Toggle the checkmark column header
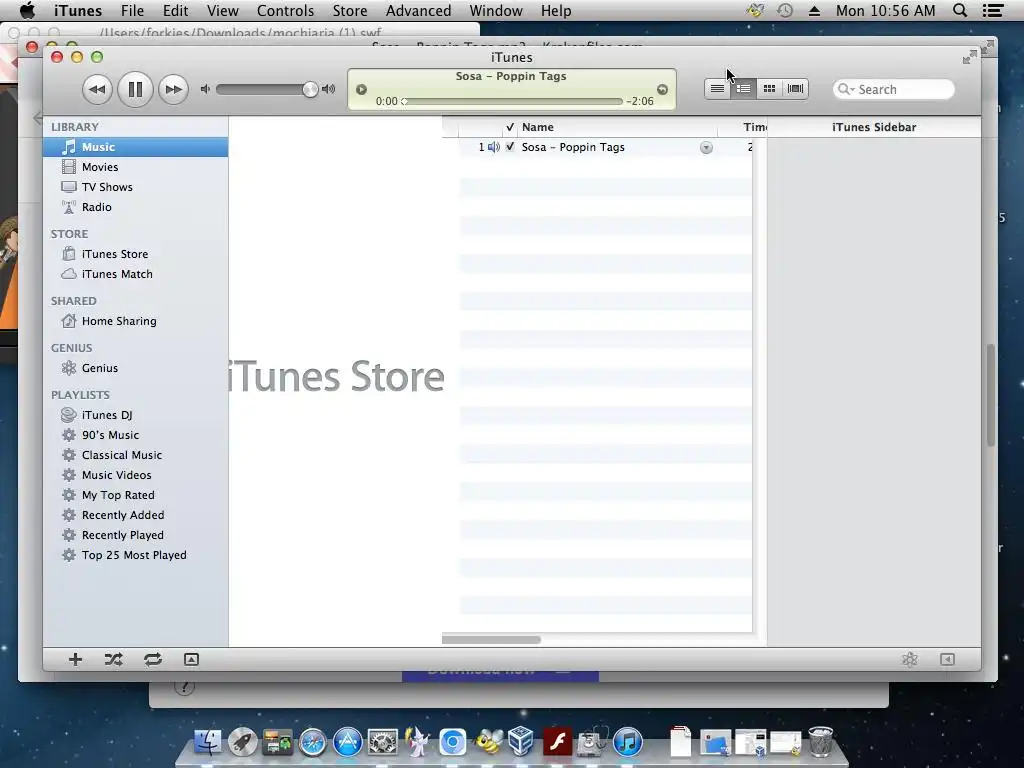 [x=510, y=127]
